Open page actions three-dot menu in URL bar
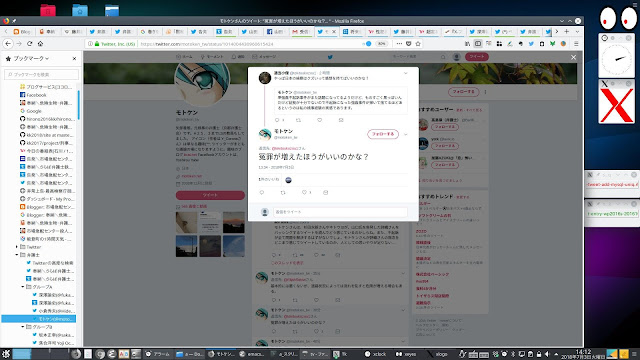This screenshot has width=640, height=360. click(399, 44)
